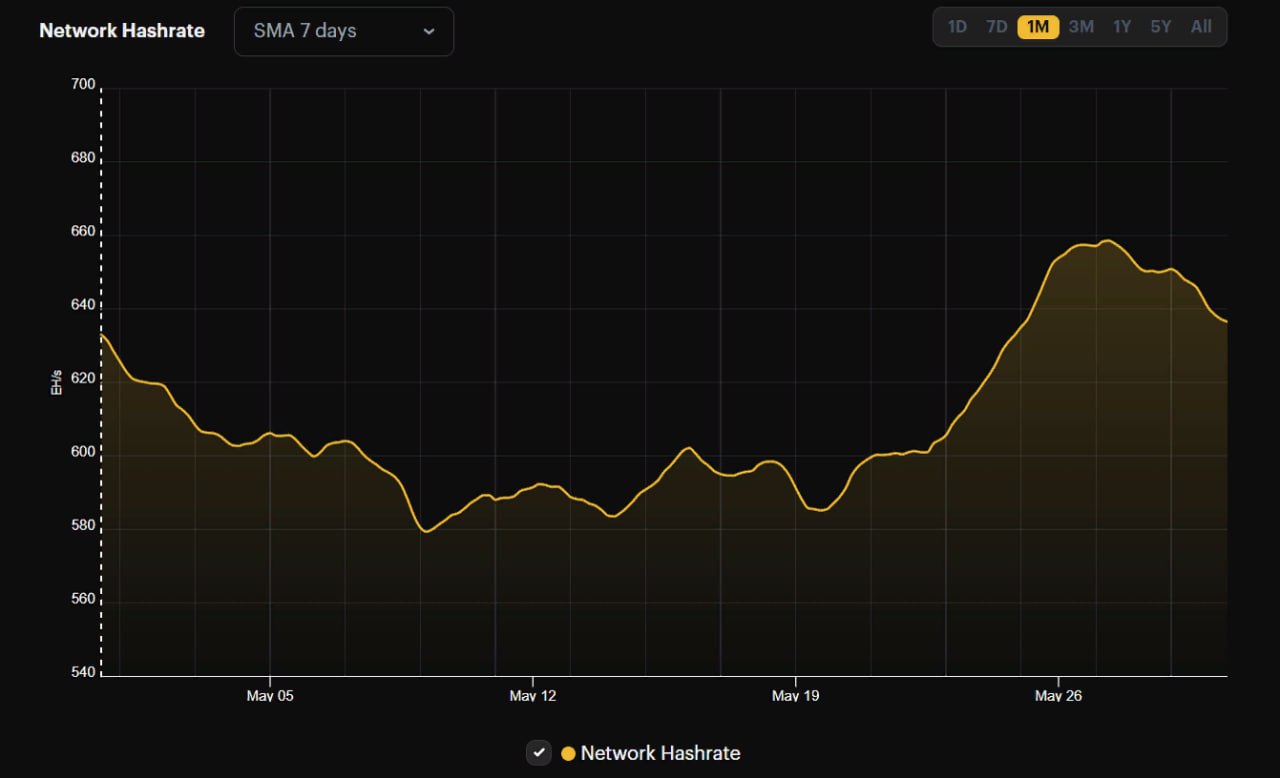Select the All time range
This screenshot has height=778, width=1280.
[x=1201, y=27]
